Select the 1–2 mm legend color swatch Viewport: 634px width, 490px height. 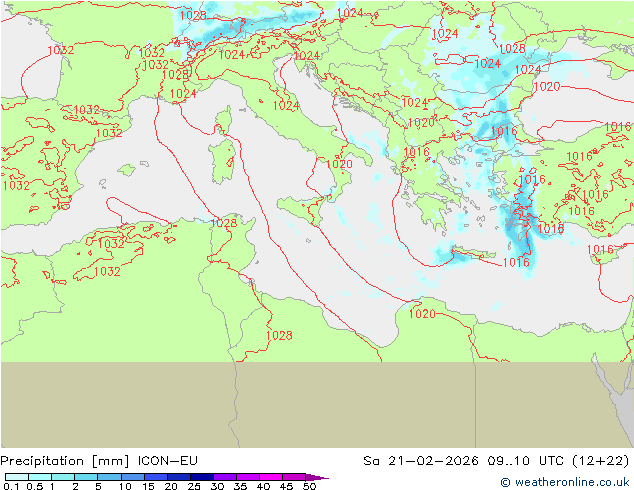(63, 477)
